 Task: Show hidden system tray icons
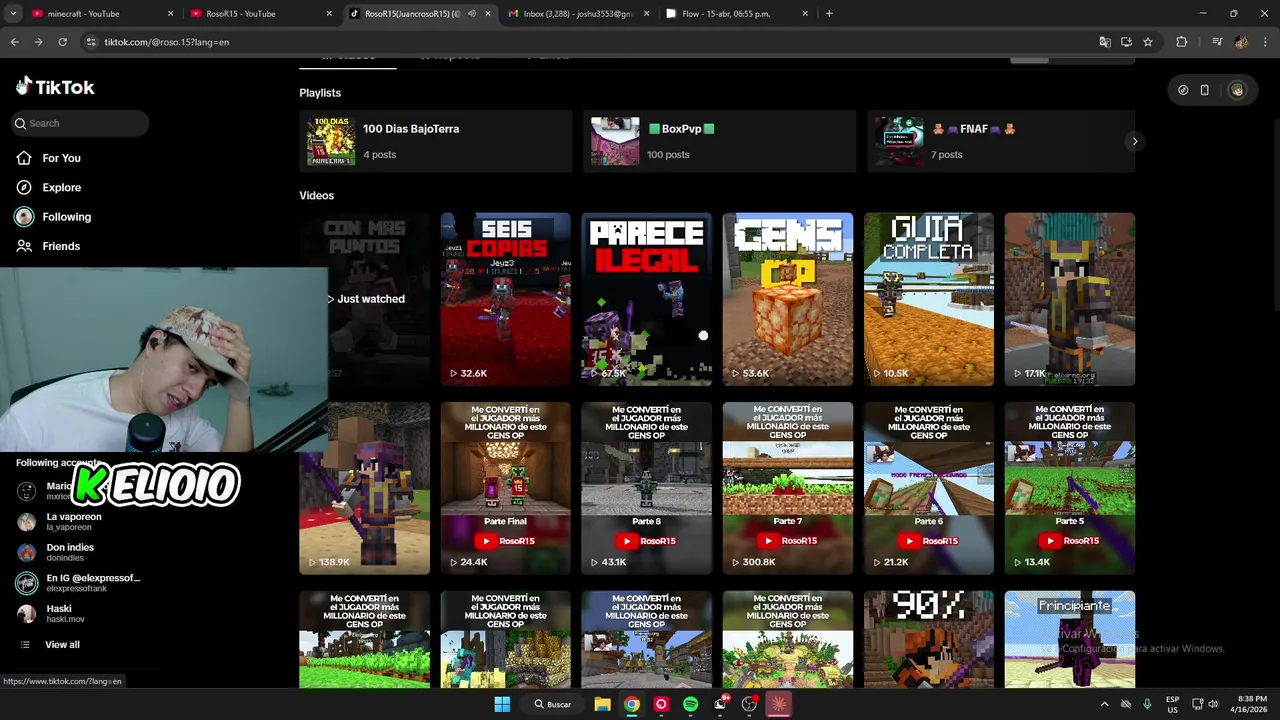click(1104, 704)
